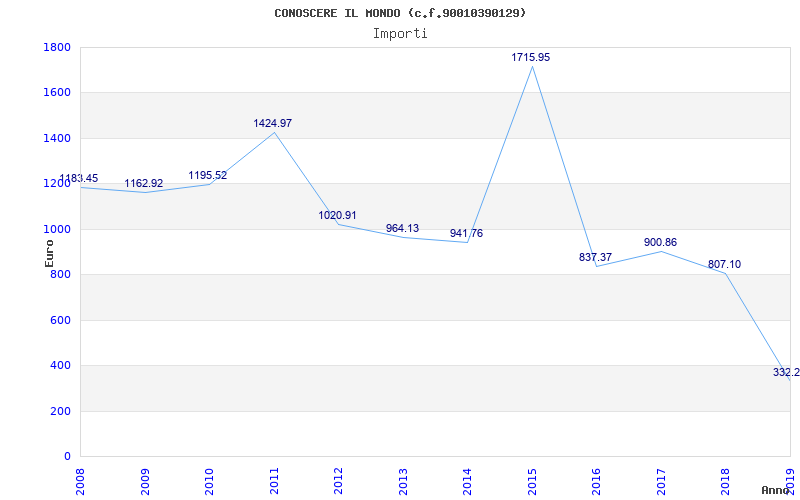Select the 2018 year axis label
Viewport: 800px width, 500px height.
(726, 482)
